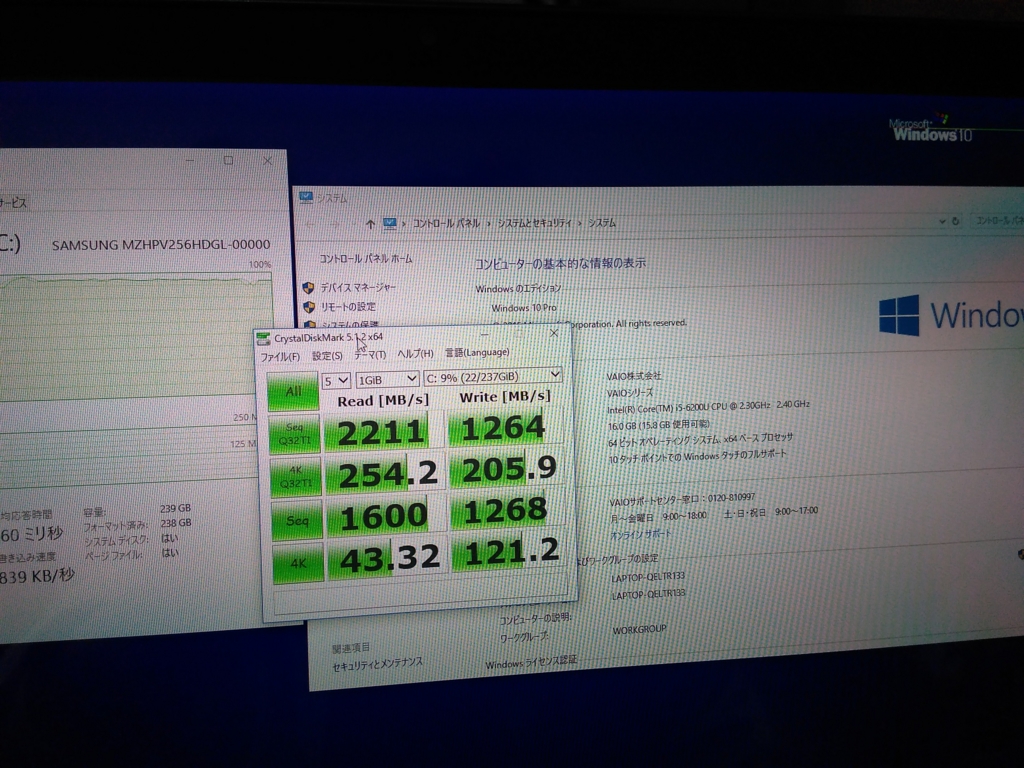Screen dimensions: 1024x768
Task: Close the Task Manager window
Action: click(x=267, y=160)
